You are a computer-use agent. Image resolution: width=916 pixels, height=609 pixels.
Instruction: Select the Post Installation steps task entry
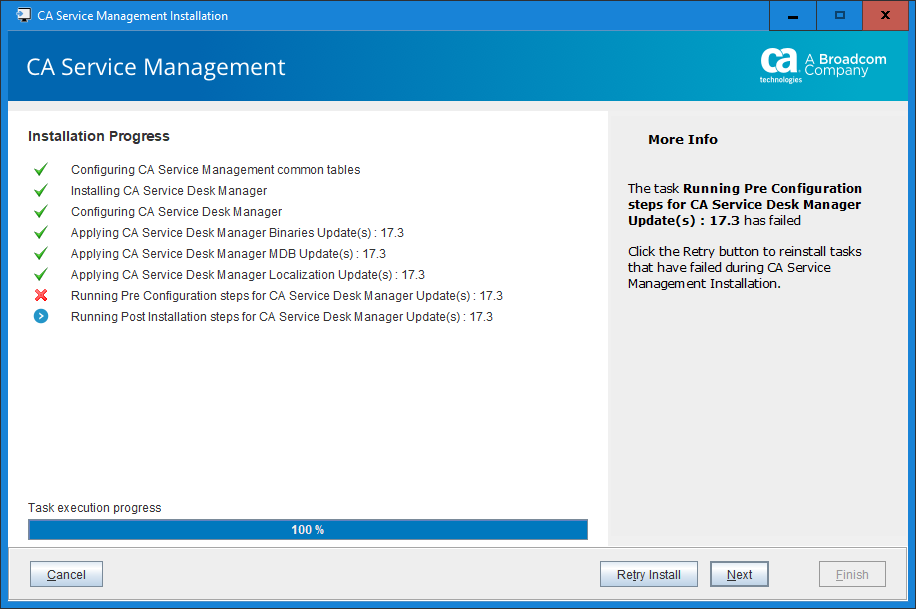coord(281,316)
